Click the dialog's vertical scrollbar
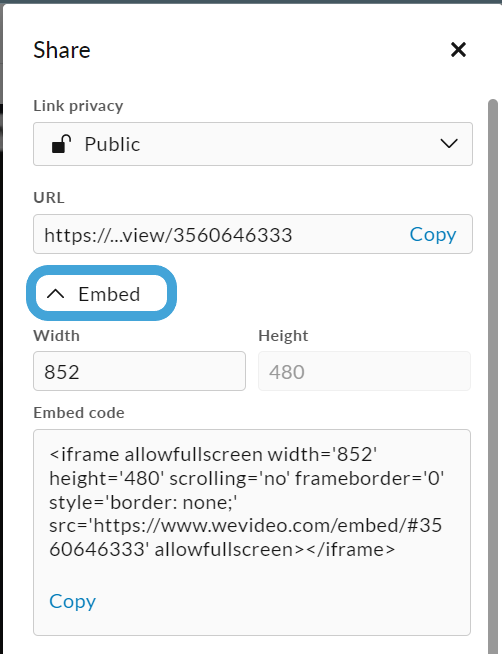Image resolution: width=502 pixels, height=654 pixels. (x=492, y=375)
